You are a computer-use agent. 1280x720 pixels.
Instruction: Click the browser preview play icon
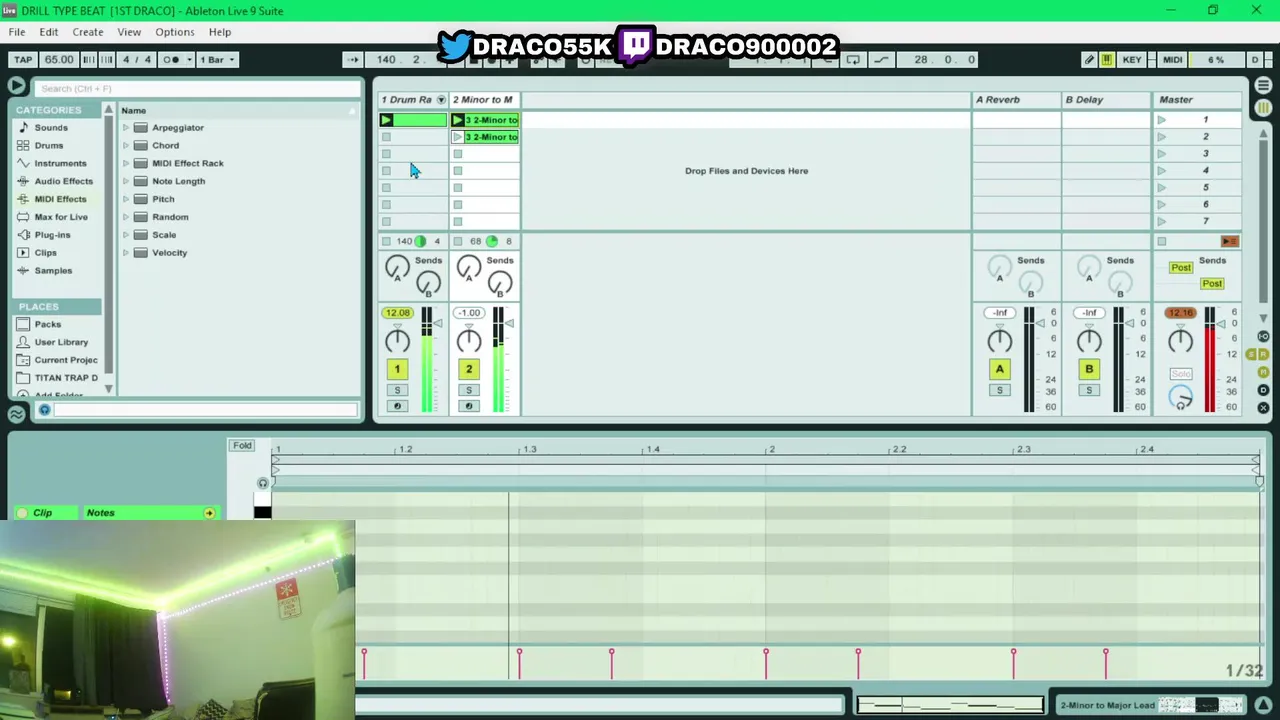[16, 86]
